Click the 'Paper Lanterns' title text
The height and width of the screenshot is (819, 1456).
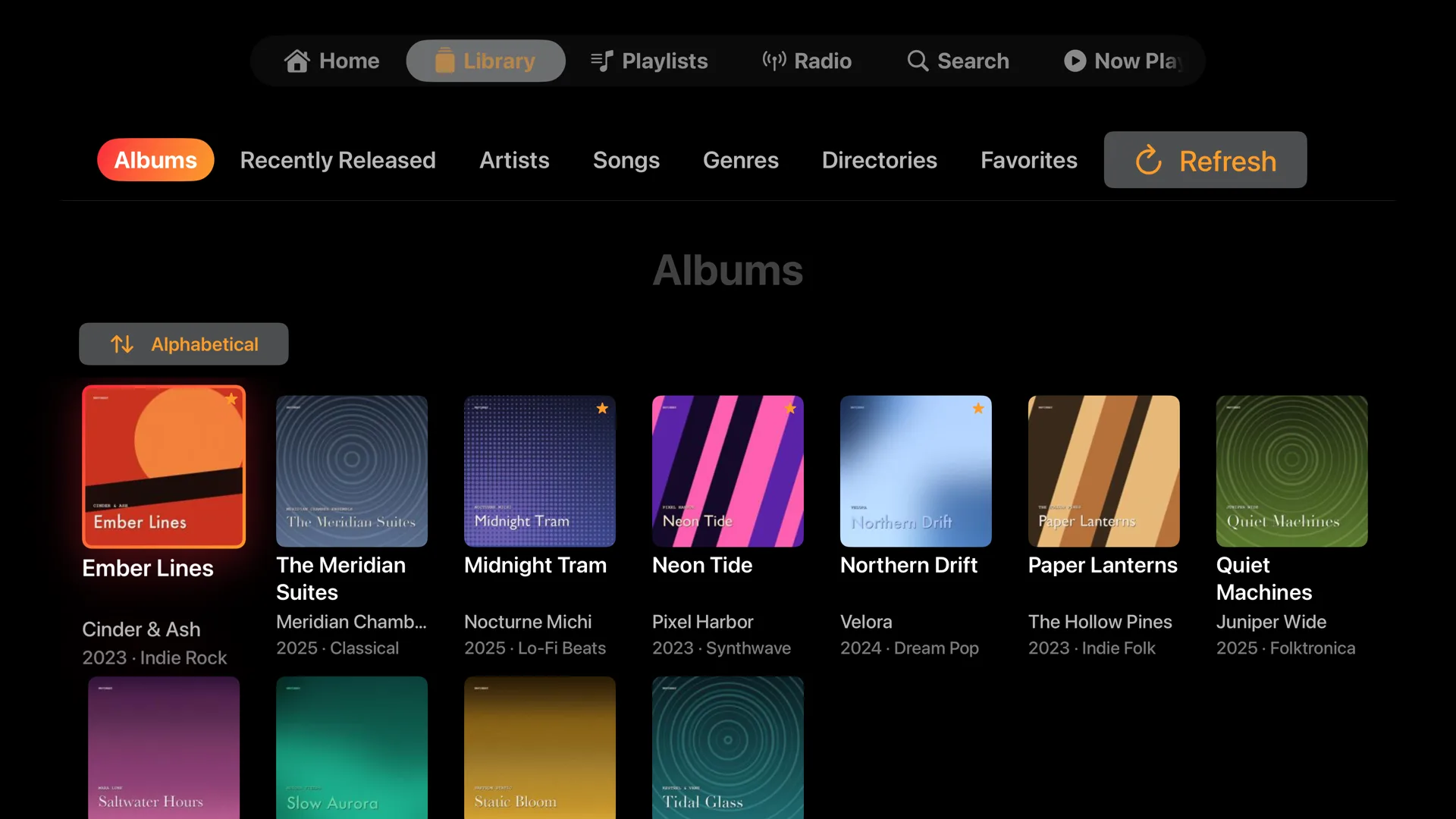(x=1103, y=565)
